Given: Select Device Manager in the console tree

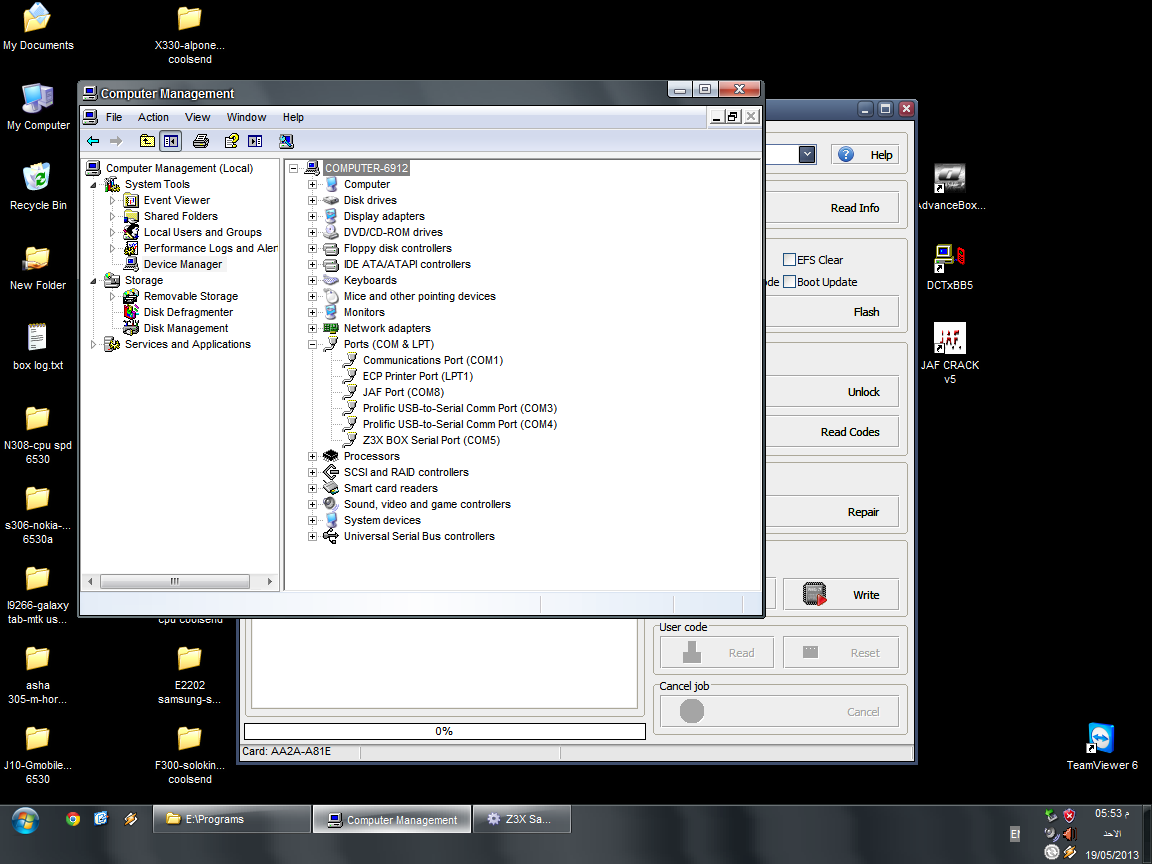Looking at the screenshot, I should point(182,264).
